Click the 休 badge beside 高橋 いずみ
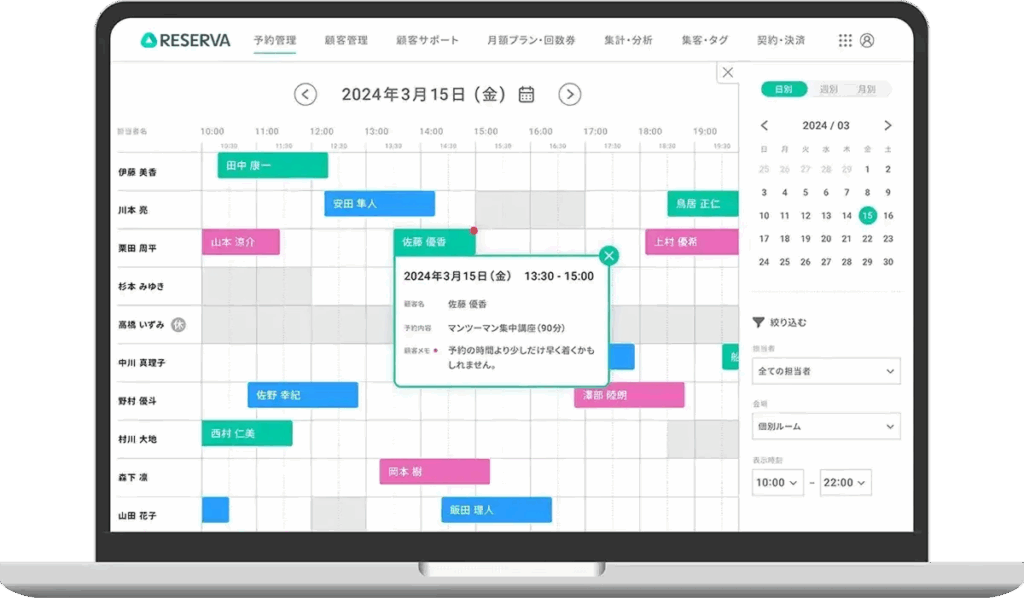 pyautogui.click(x=177, y=324)
